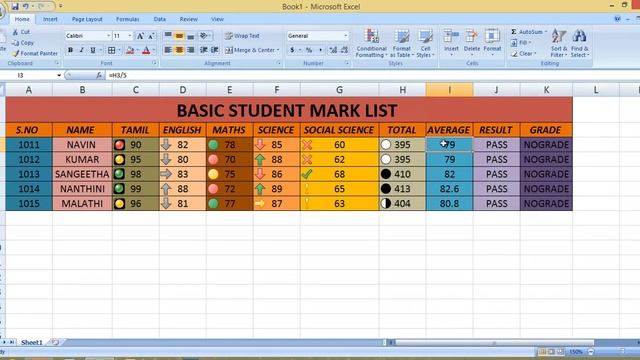This screenshot has width=640, height=360.
Task: Open Format as Table gallery
Action: pyautogui.click(x=402, y=43)
